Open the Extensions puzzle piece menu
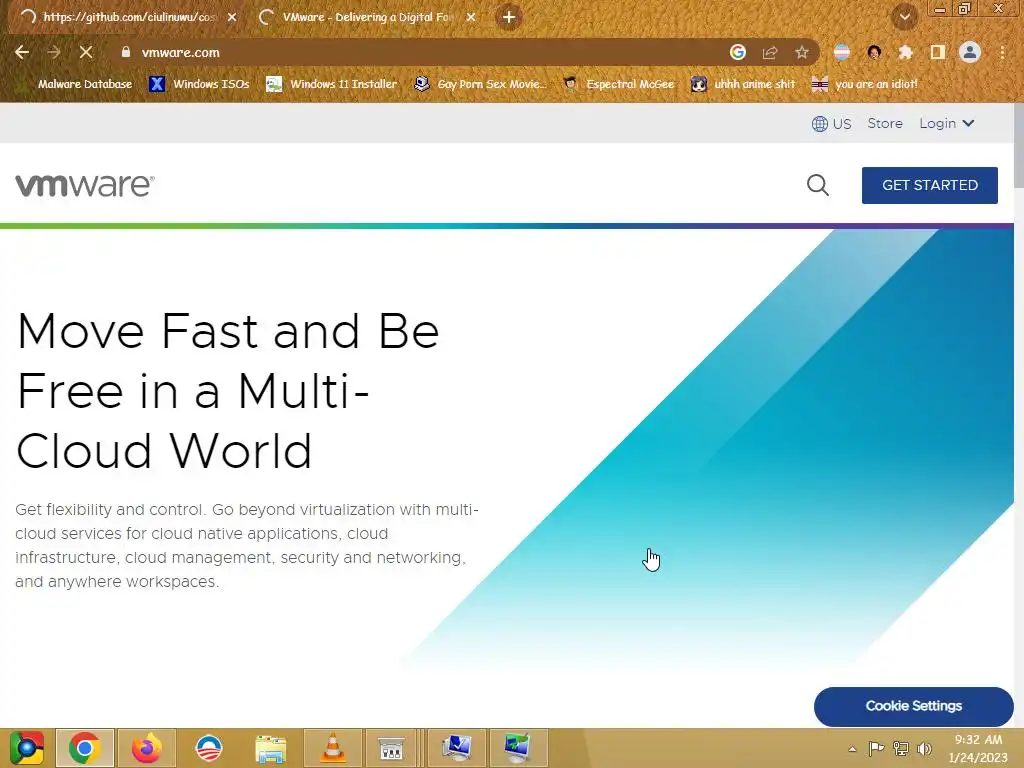1024x768 pixels. point(905,52)
